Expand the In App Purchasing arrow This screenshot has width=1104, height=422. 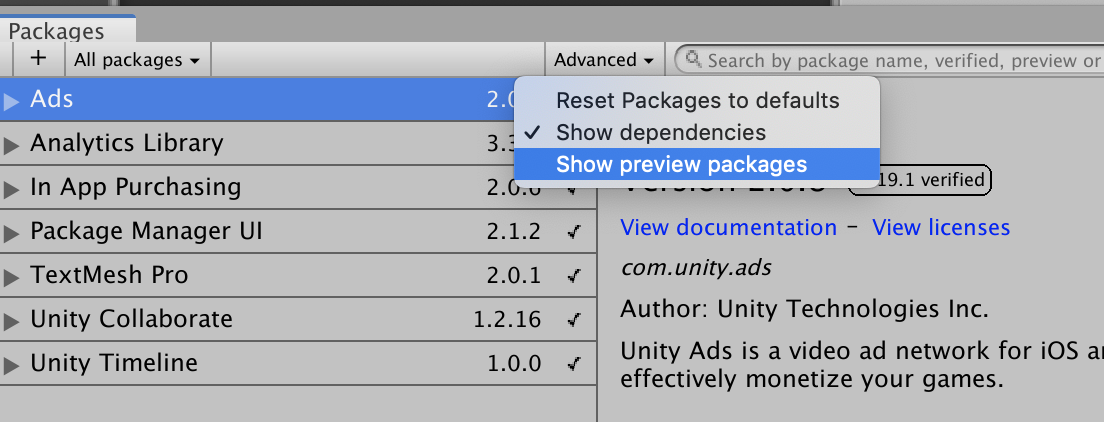point(12,188)
